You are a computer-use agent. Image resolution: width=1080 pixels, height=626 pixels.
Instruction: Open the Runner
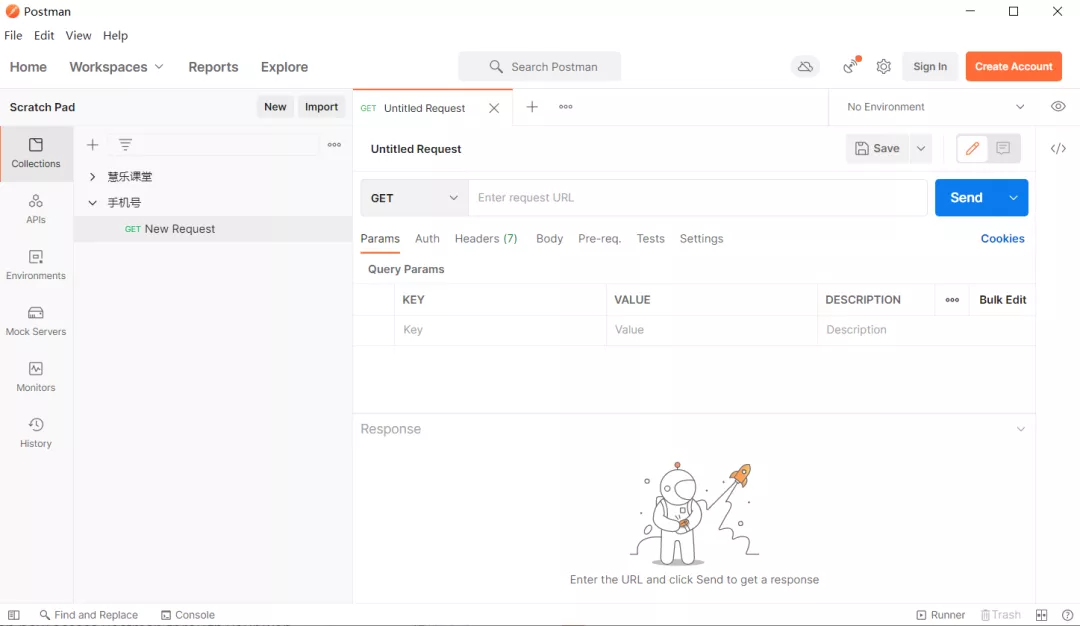[940, 615]
